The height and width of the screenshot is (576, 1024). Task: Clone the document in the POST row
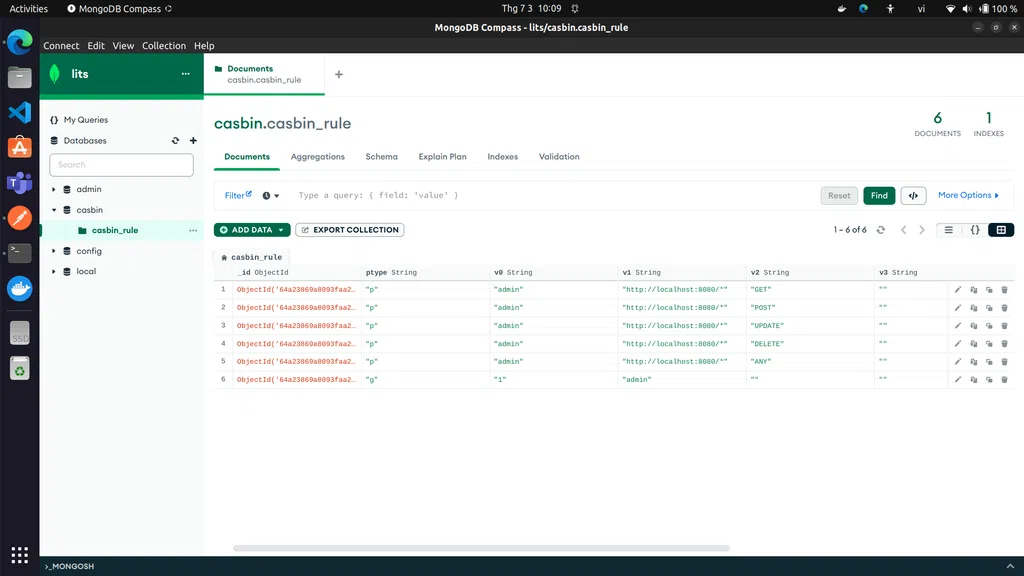coord(989,308)
